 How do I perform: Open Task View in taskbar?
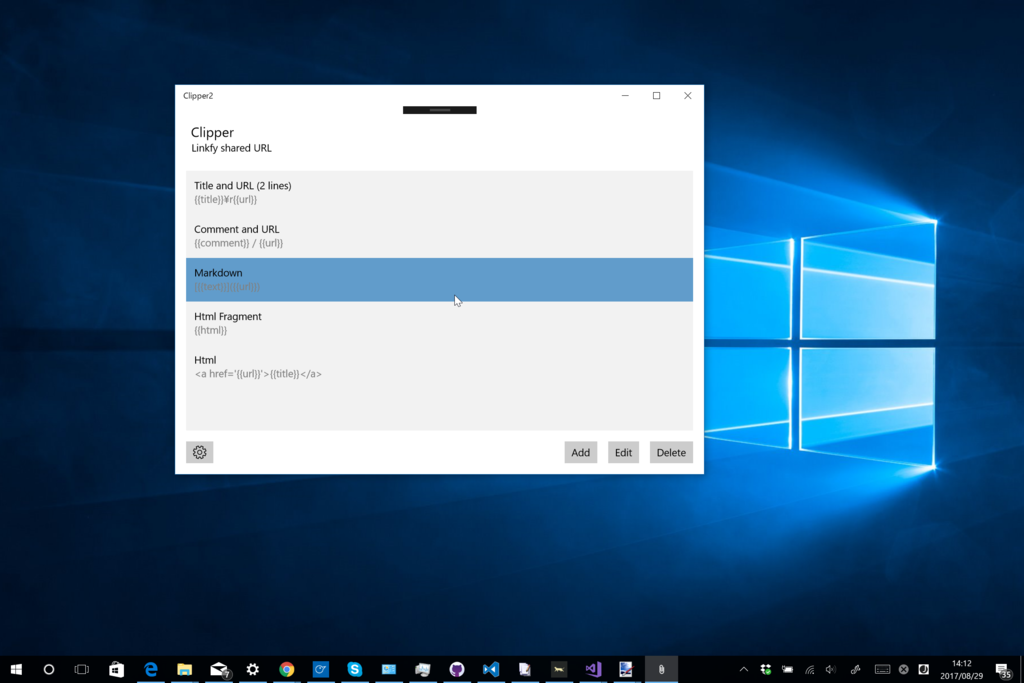pyautogui.click(x=82, y=669)
